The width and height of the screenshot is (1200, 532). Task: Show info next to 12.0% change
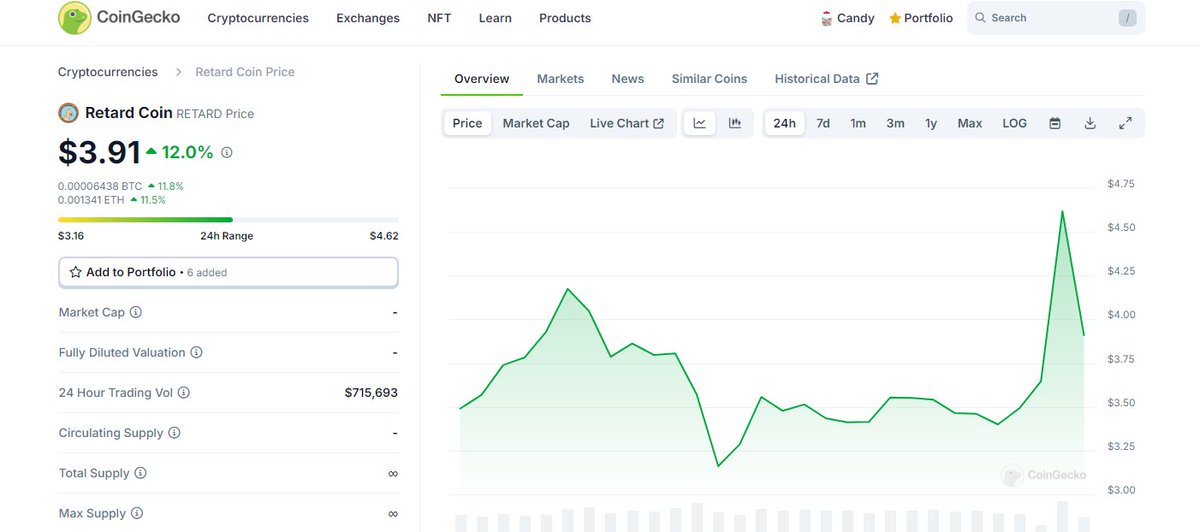226,153
